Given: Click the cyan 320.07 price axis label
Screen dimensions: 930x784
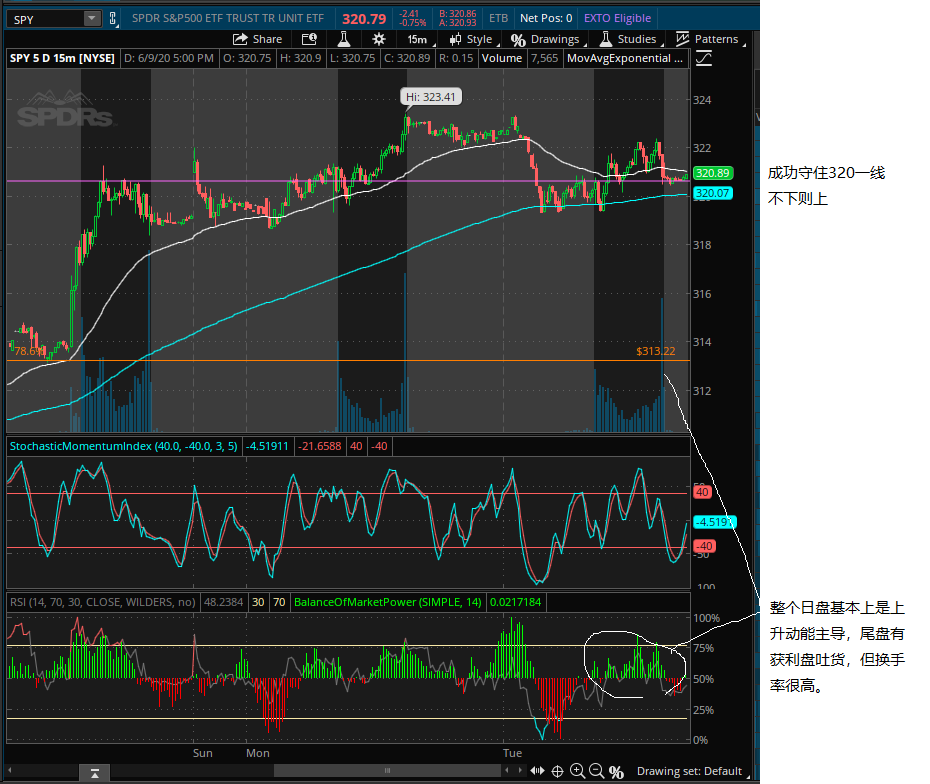Looking at the screenshot, I should (x=713, y=193).
